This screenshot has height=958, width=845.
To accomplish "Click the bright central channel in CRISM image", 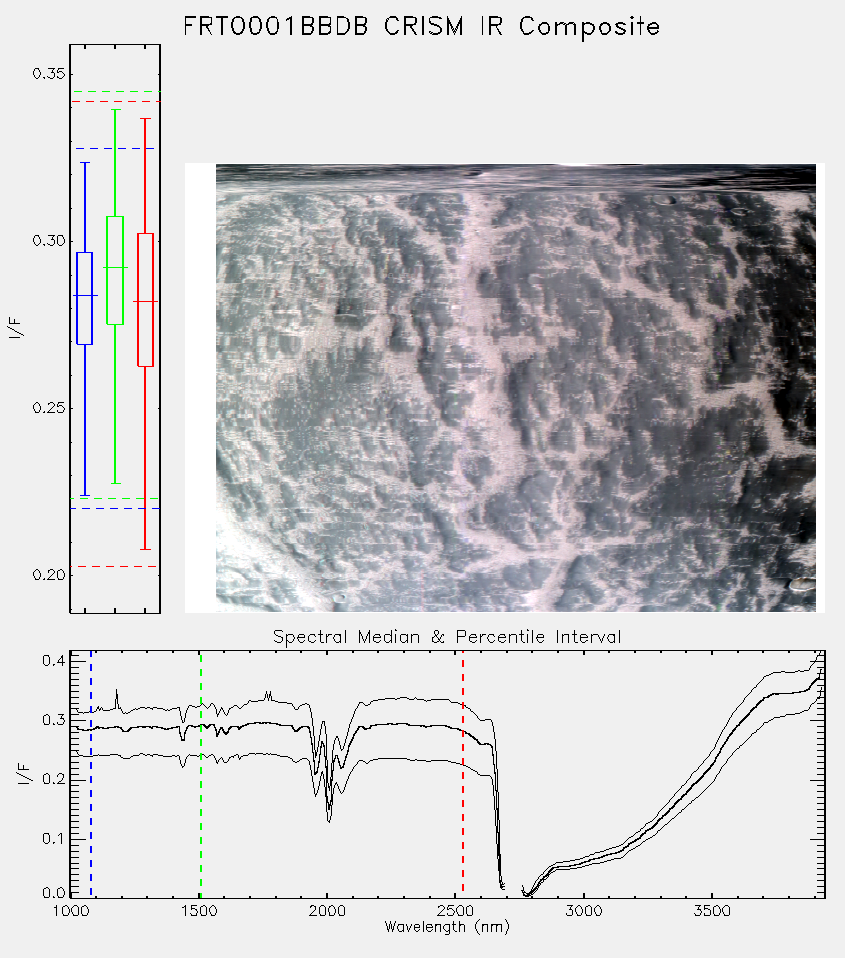I will [483, 367].
